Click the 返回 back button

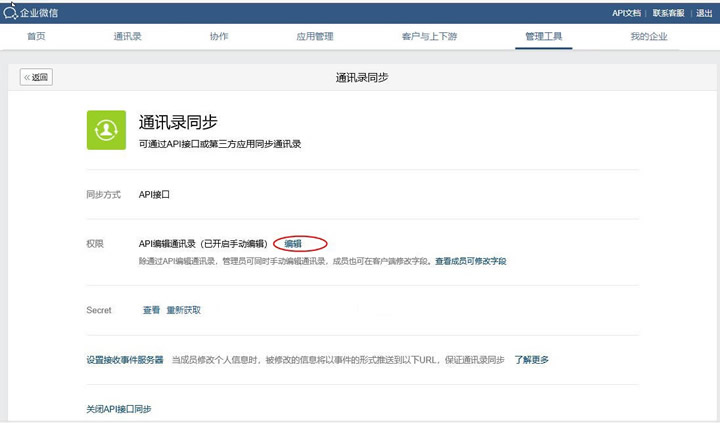36,77
